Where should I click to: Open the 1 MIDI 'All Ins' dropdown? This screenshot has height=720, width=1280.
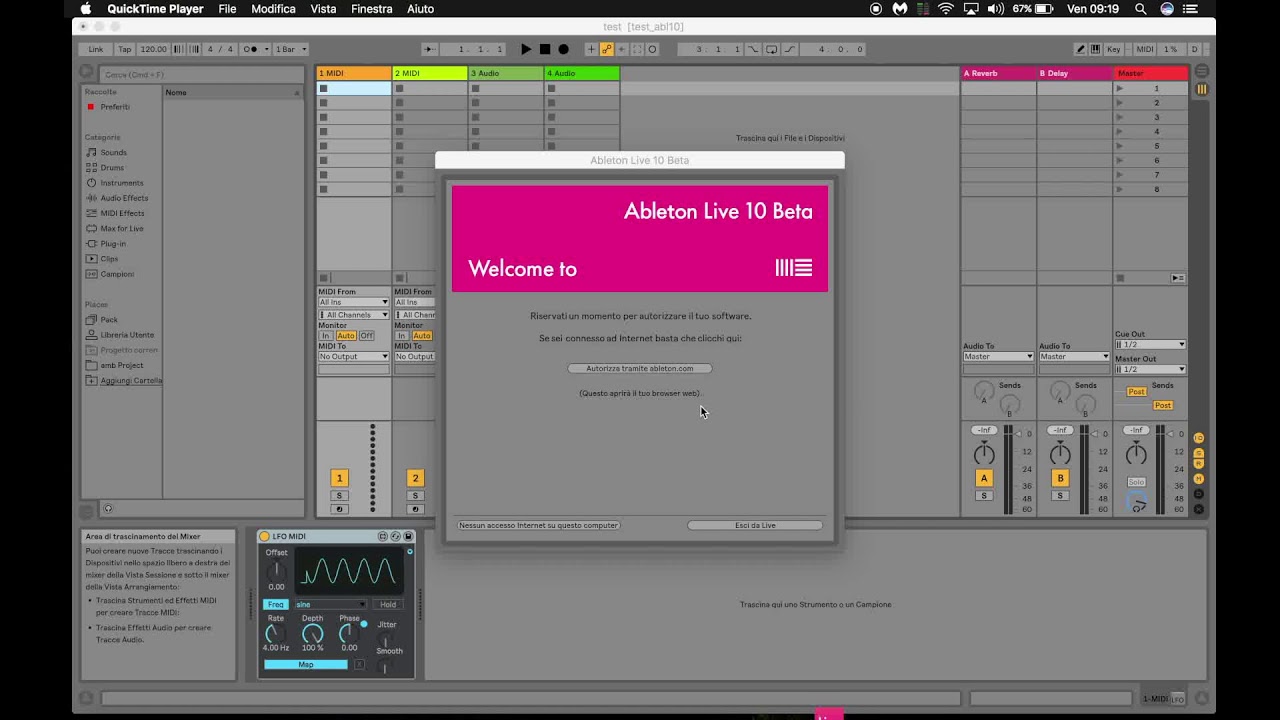(353, 302)
